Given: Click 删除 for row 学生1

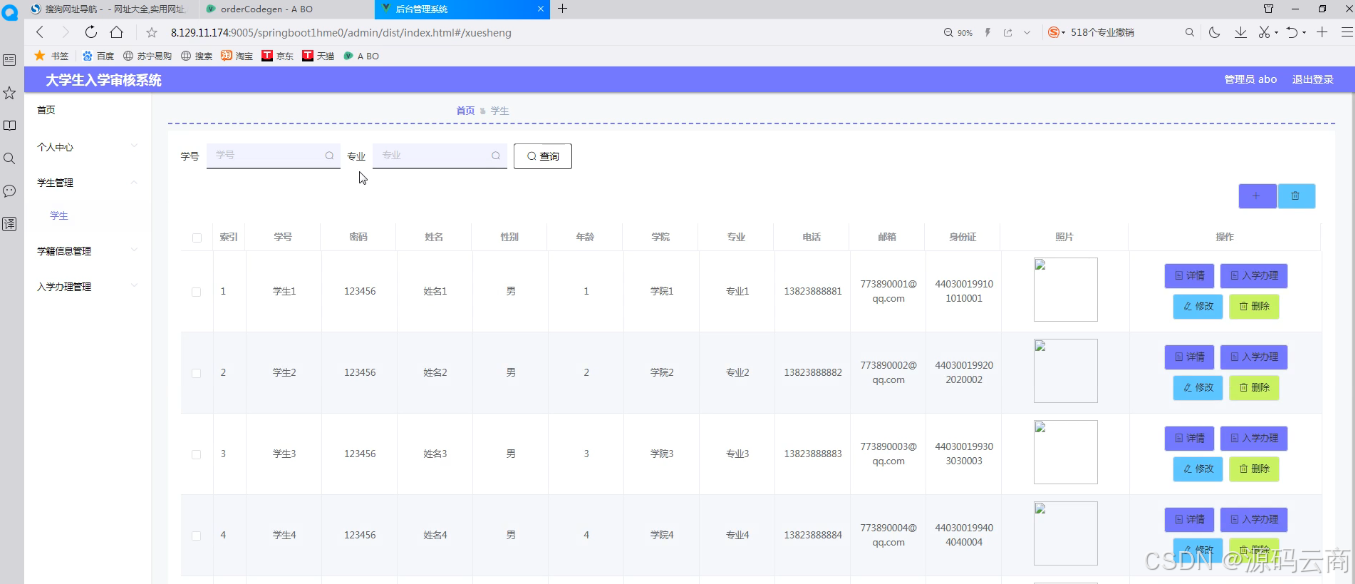Looking at the screenshot, I should (x=1254, y=307).
